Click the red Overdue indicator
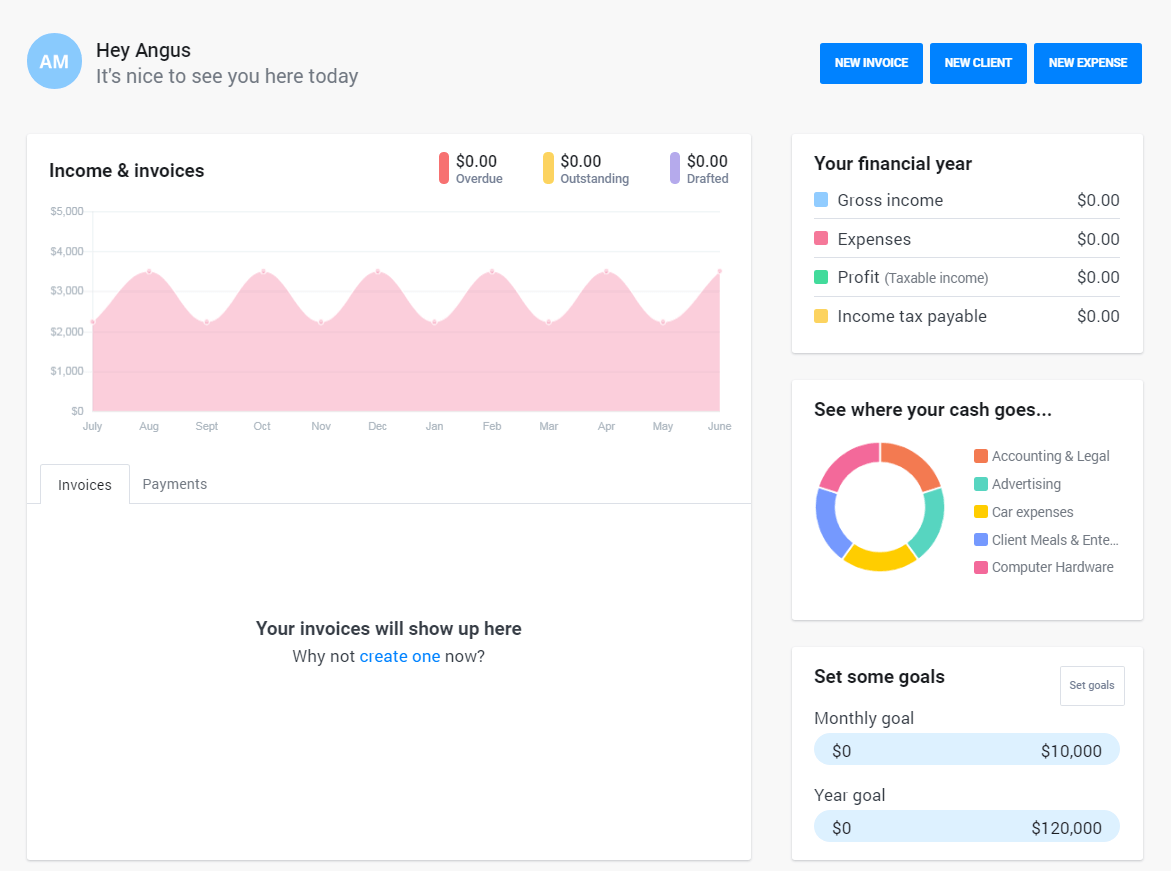Viewport: 1171px width, 871px height. click(443, 169)
